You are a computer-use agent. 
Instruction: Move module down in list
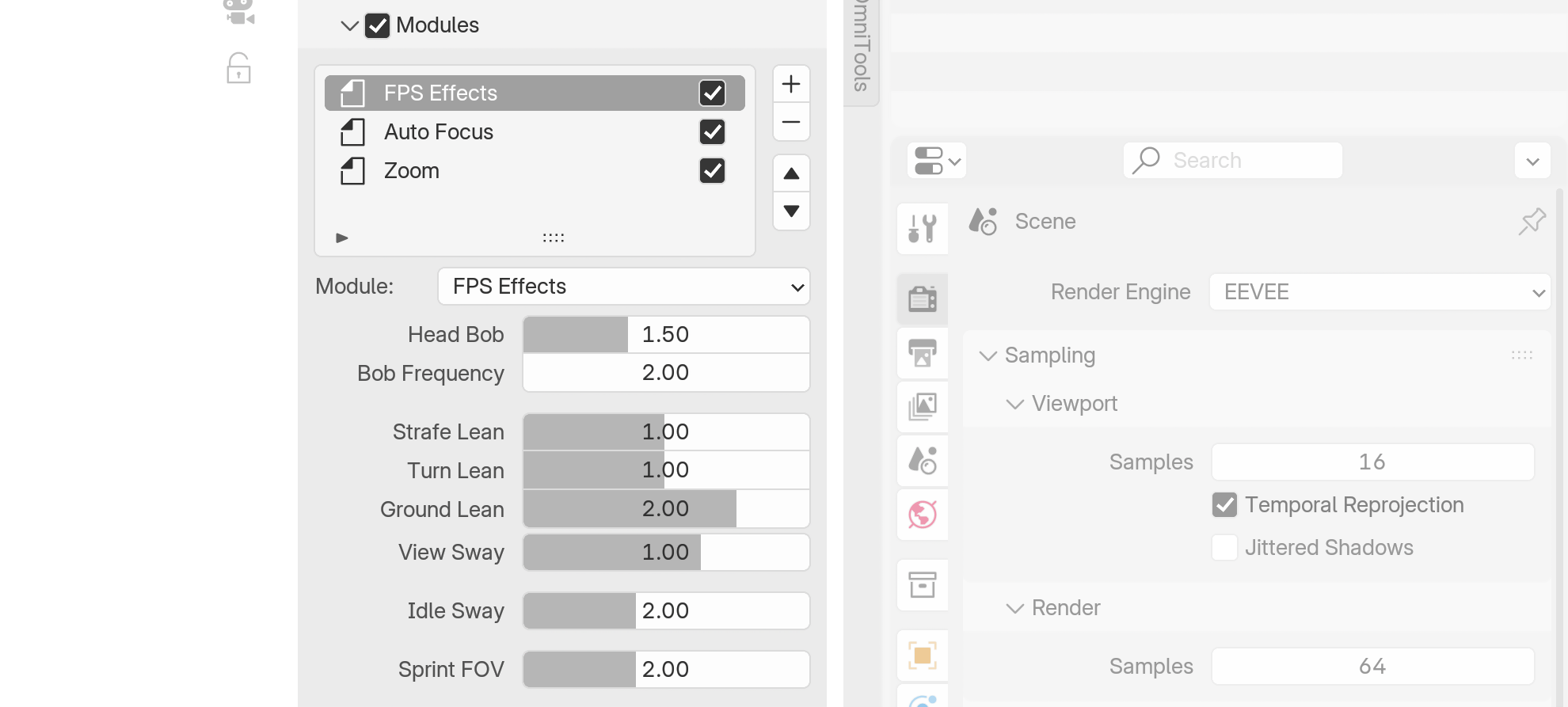pos(790,211)
